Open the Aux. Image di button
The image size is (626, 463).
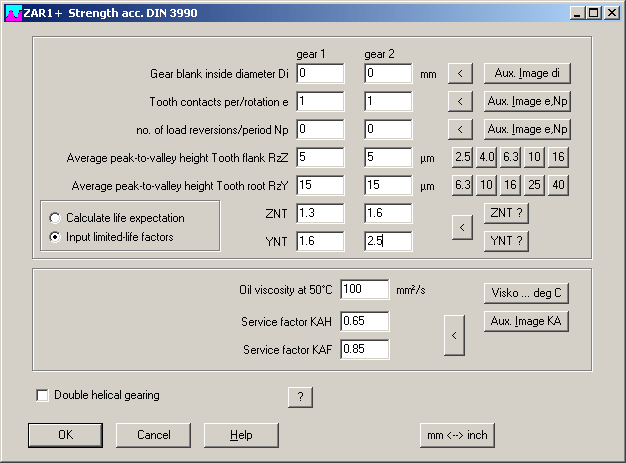(x=526, y=73)
